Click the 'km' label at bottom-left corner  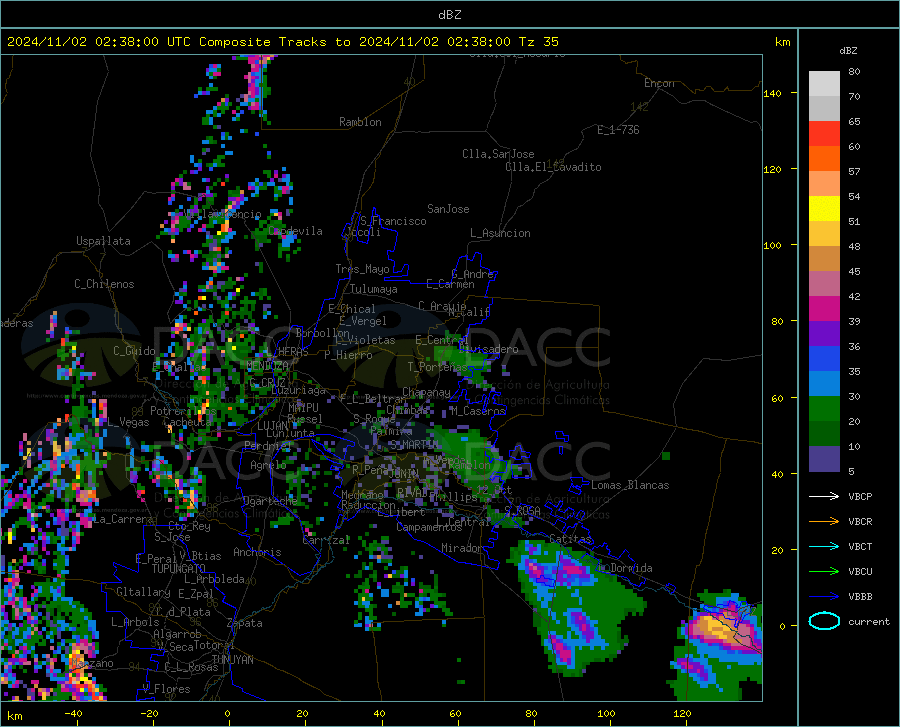(x=14, y=716)
